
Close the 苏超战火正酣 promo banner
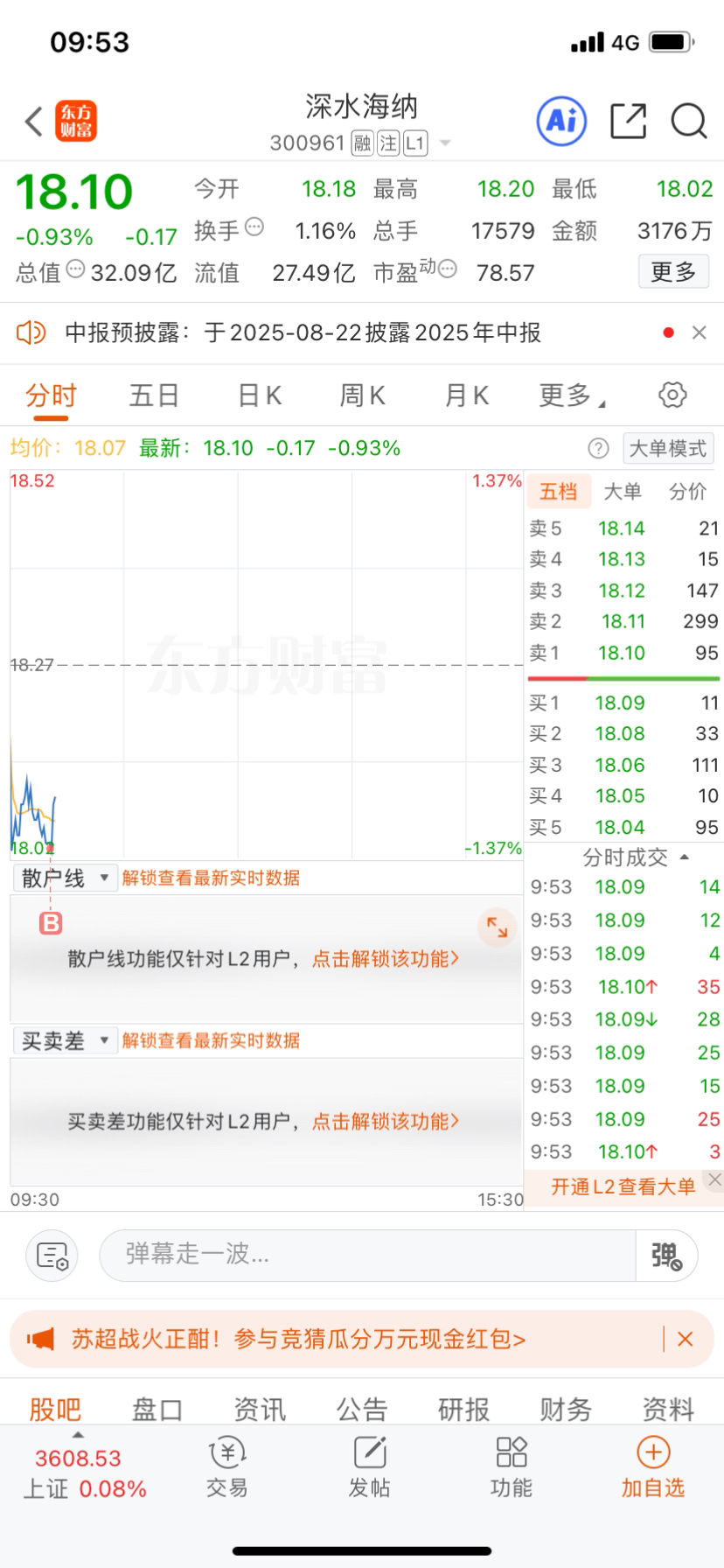[686, 1339]
